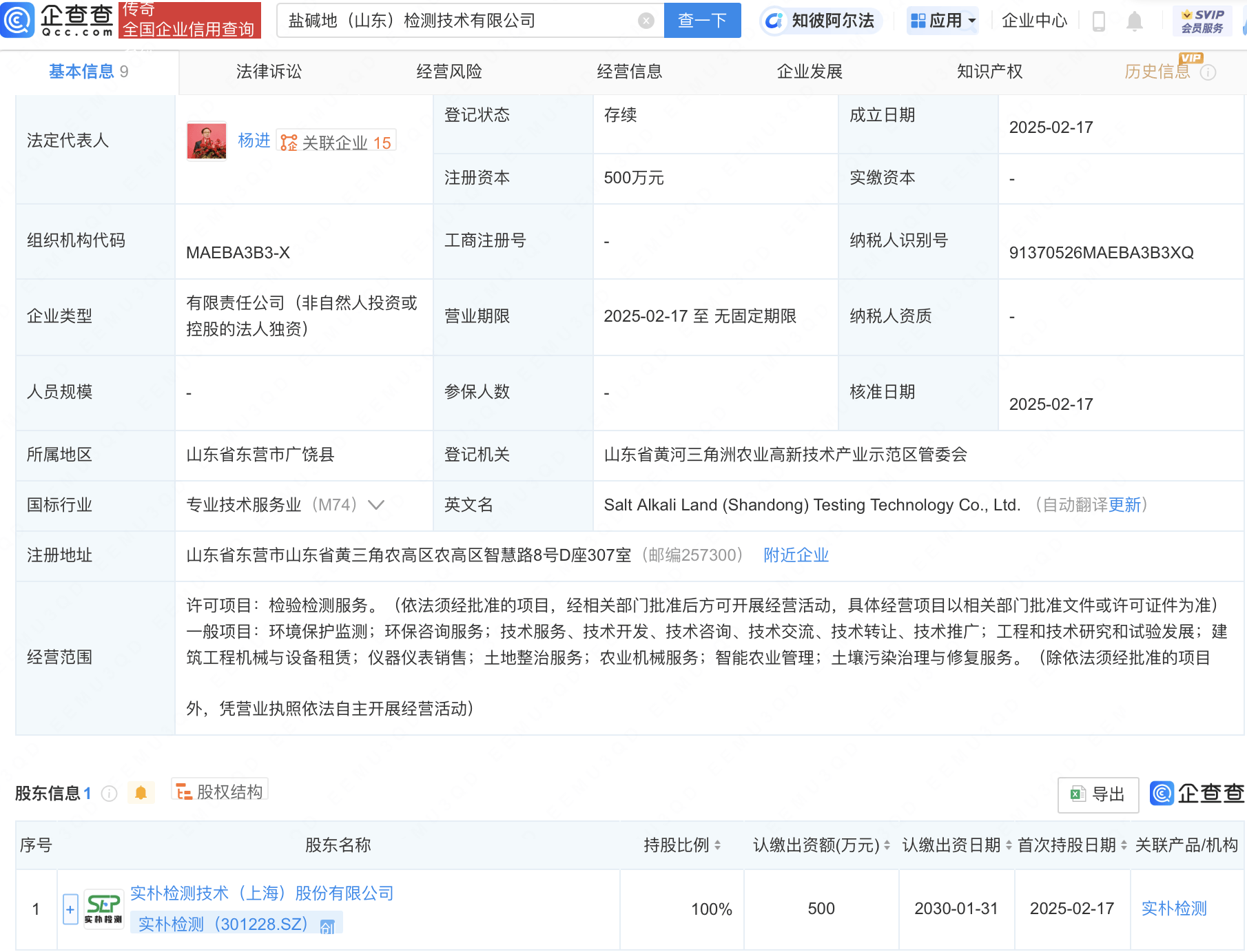The height and width of the screenshot is (952, 1247).
Task: Expand shareholder row plus icon
Action: pyautogui.click(x=70, y=909)
